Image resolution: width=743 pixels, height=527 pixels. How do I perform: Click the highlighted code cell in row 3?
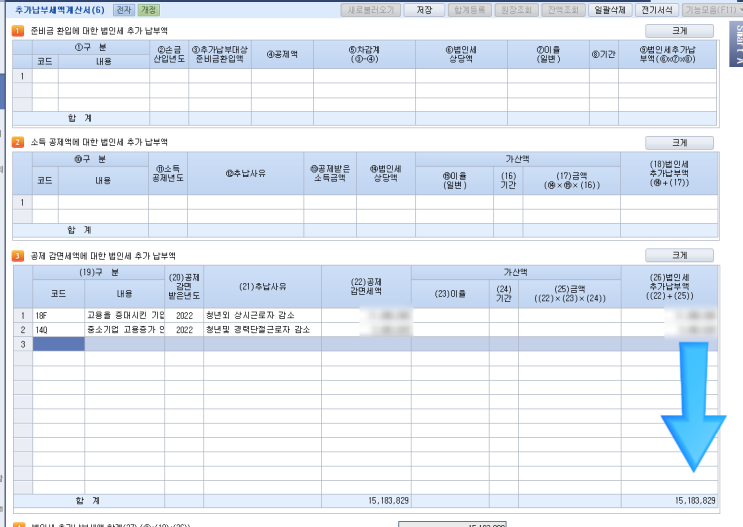pyautogui.click(x=59, y=344)
